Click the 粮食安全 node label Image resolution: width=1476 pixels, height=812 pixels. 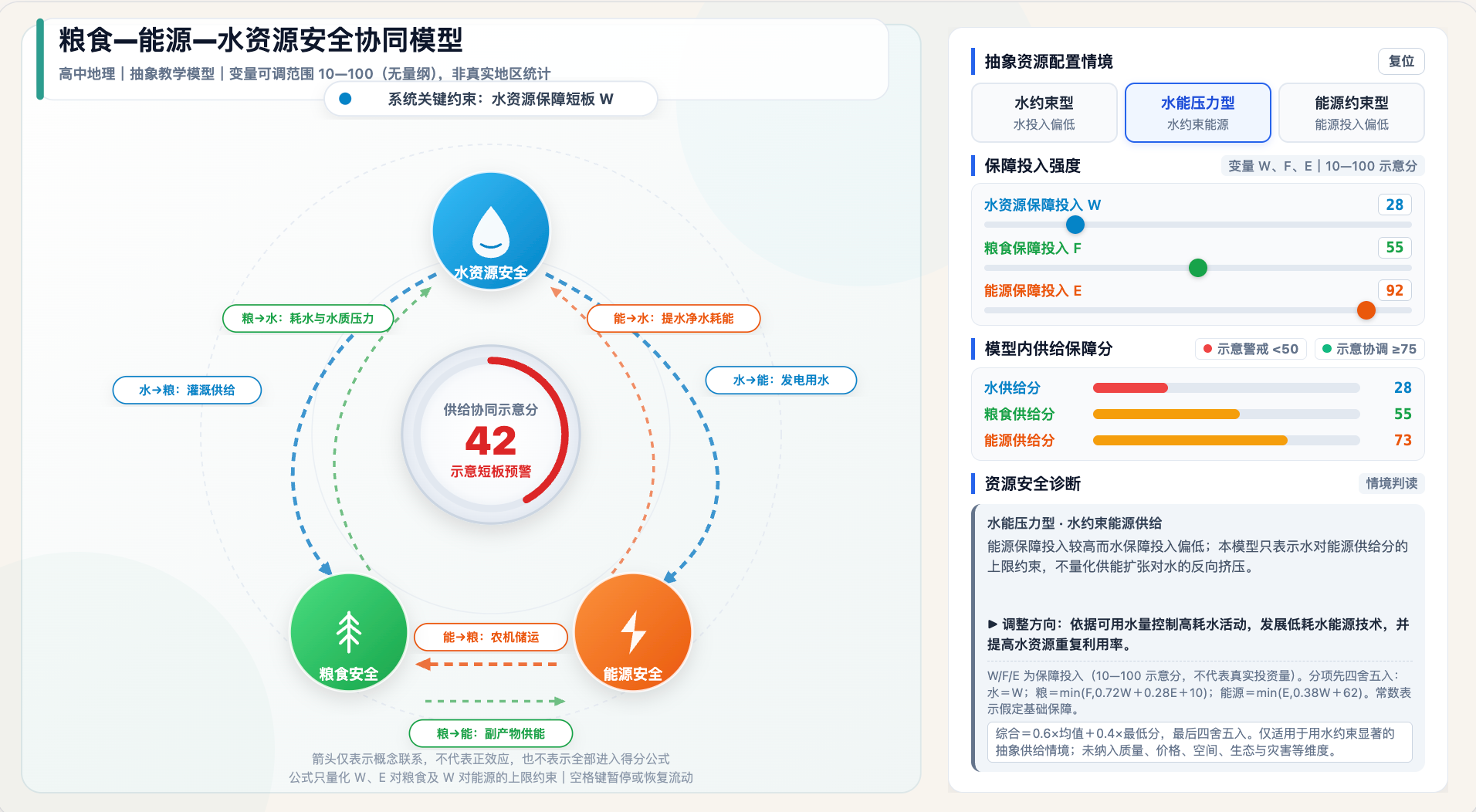point(349,674)
